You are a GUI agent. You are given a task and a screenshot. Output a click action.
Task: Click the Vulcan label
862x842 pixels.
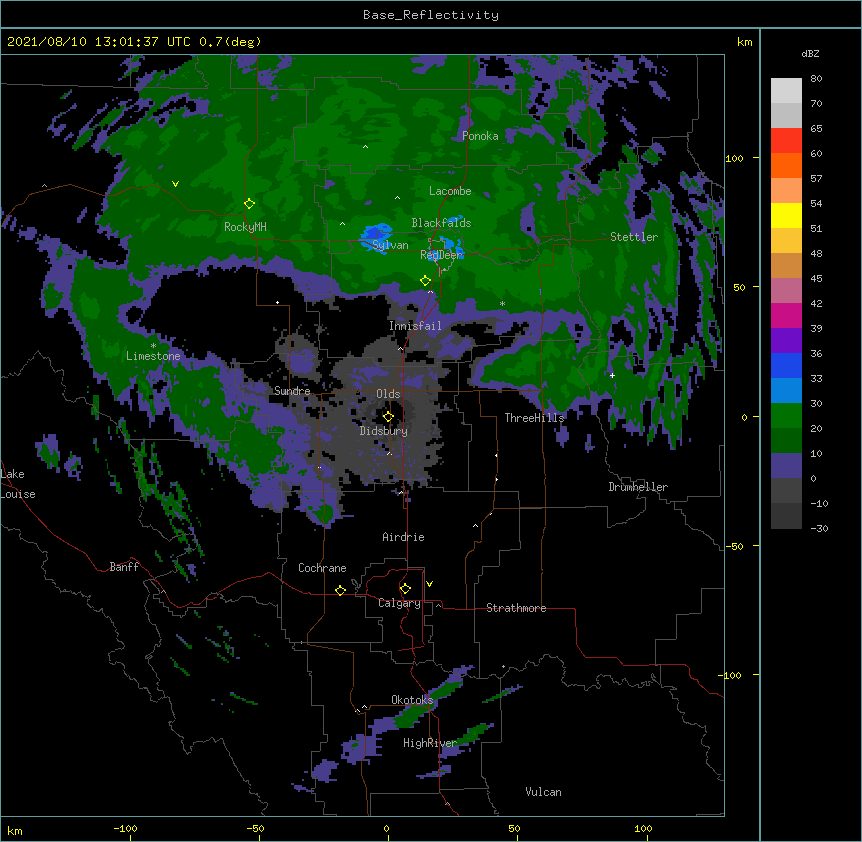click(543, 792)
